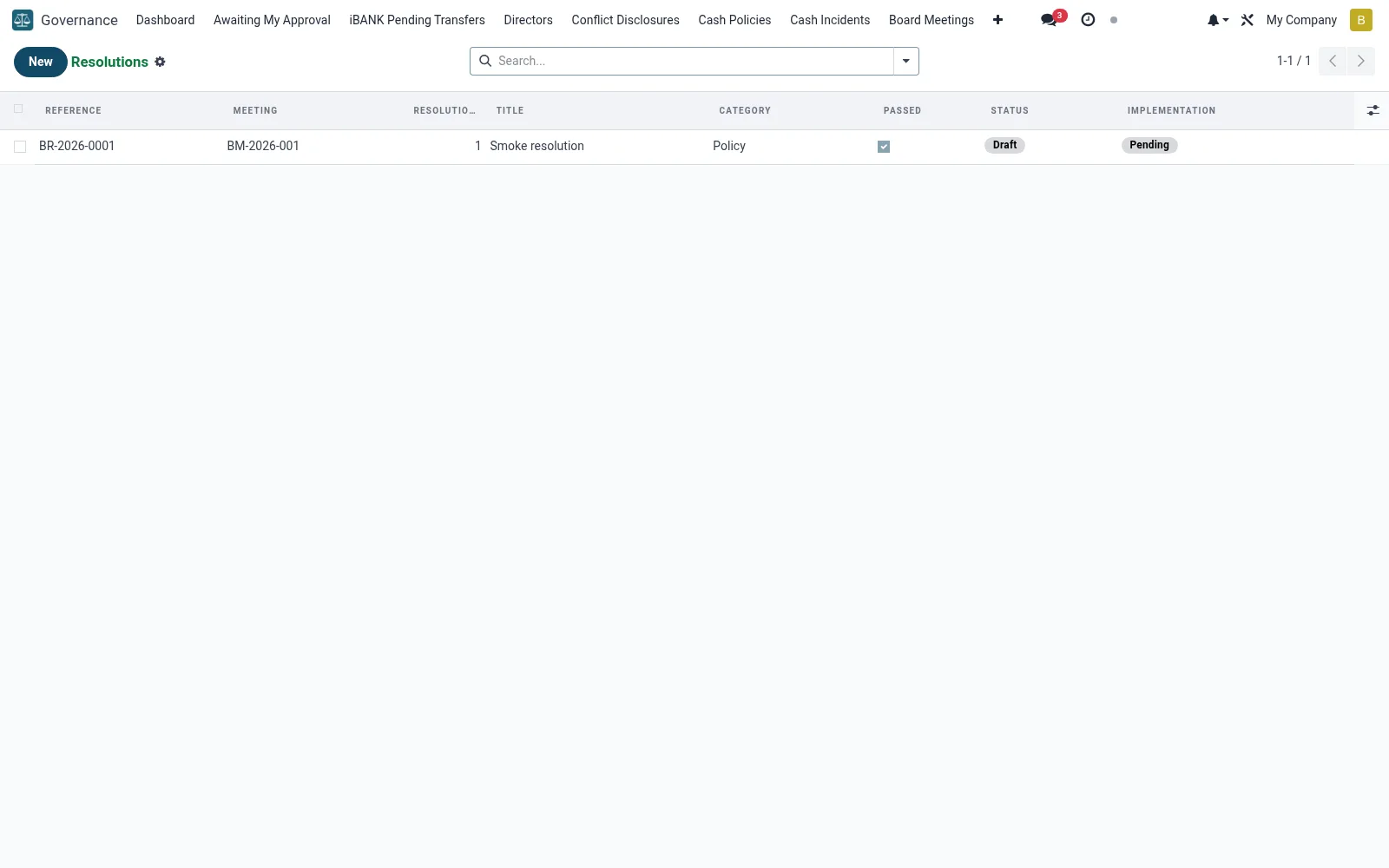Go to the Conflict Disclosures menu
Image resolution: width=1389 pixels, height=868 pixels.
click(625, 20)
